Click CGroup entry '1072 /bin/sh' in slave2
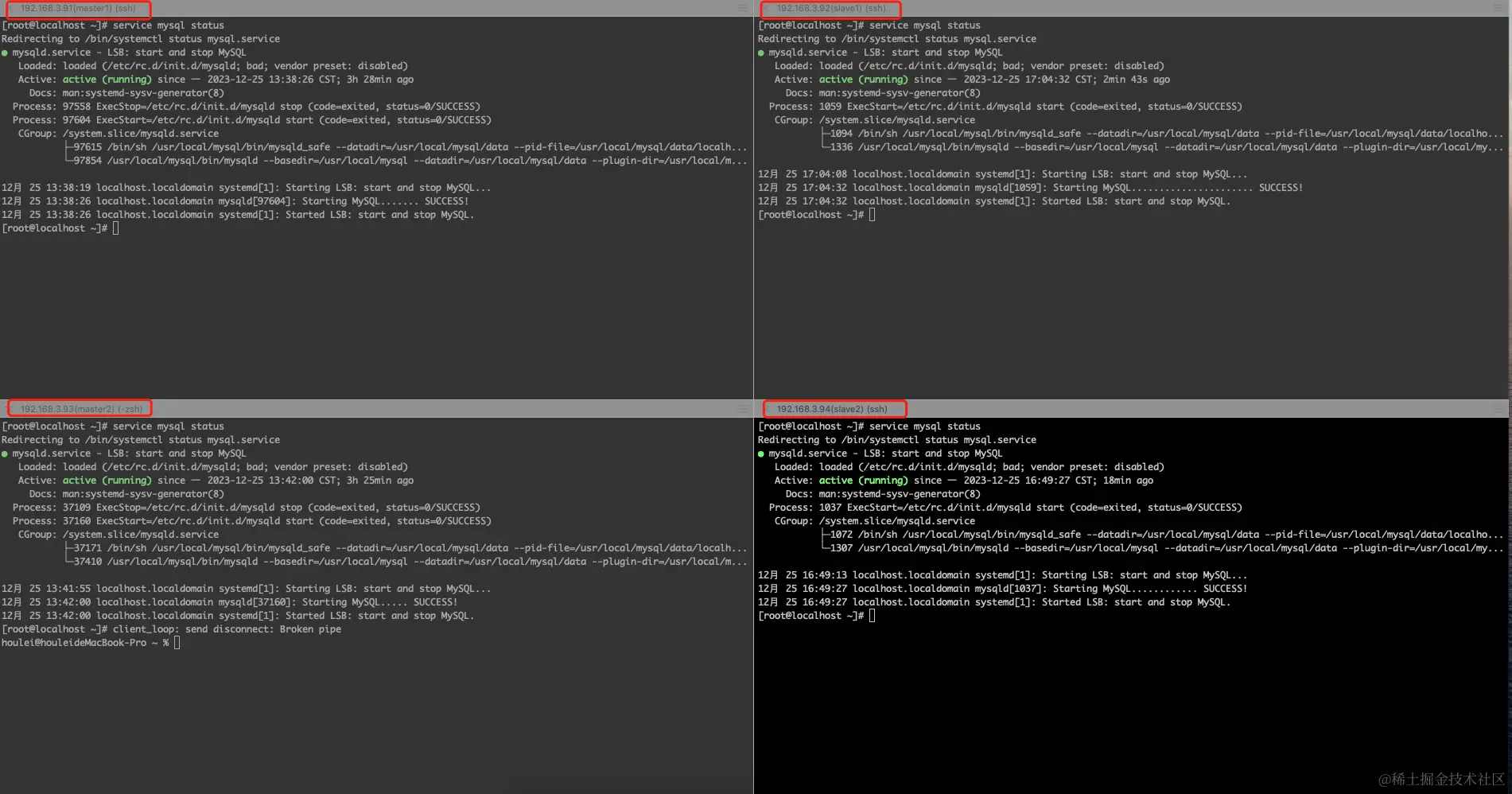This screenshot has height=794, width=1512. tap(1163, 535)
